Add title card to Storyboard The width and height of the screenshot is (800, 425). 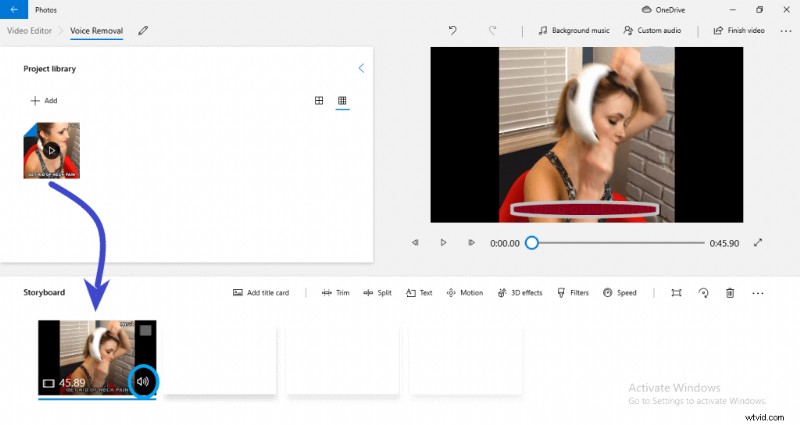(x=261, y=293)
